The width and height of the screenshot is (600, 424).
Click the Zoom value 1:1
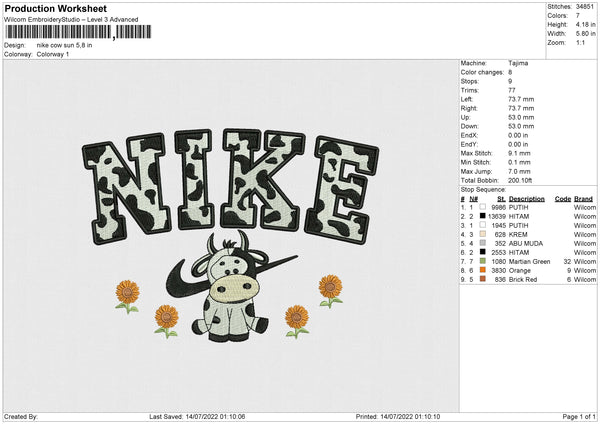(580, 43)
